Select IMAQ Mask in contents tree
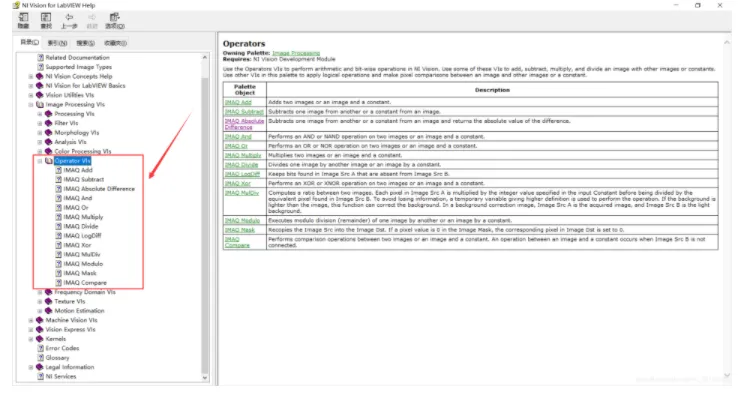Viewport: 751px width, 410px height. click(80, 273)
